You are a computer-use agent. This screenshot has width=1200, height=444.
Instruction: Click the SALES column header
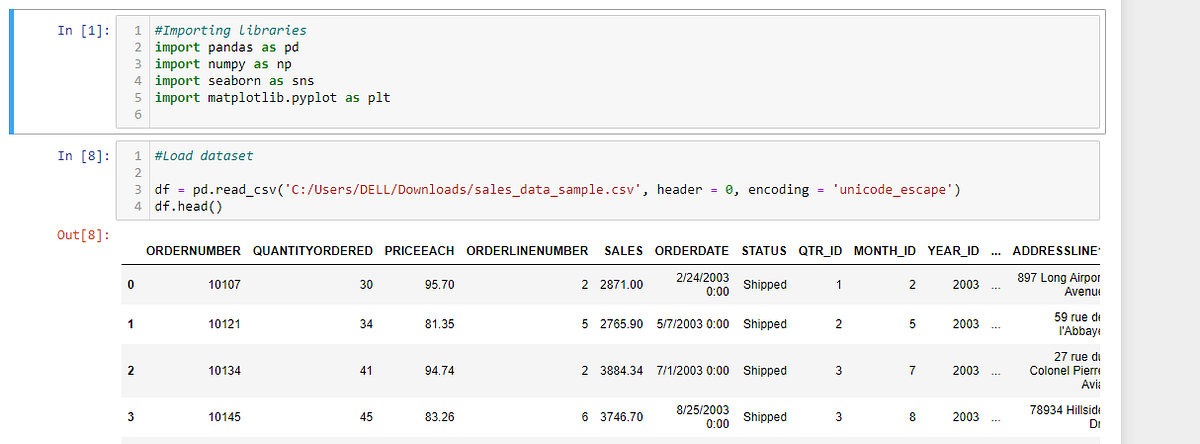623,250
